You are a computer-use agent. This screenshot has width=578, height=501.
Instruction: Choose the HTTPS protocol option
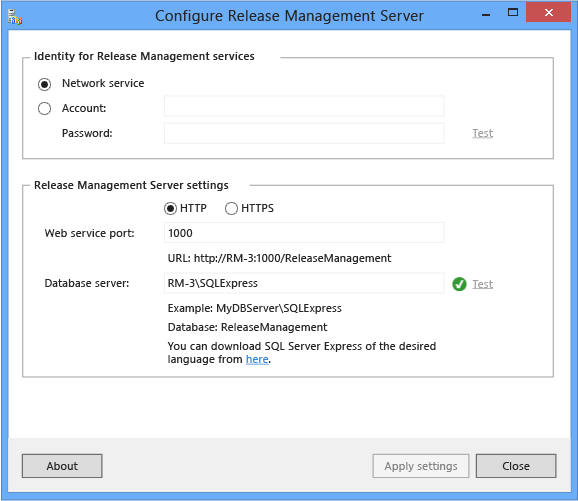click(231, 209)
